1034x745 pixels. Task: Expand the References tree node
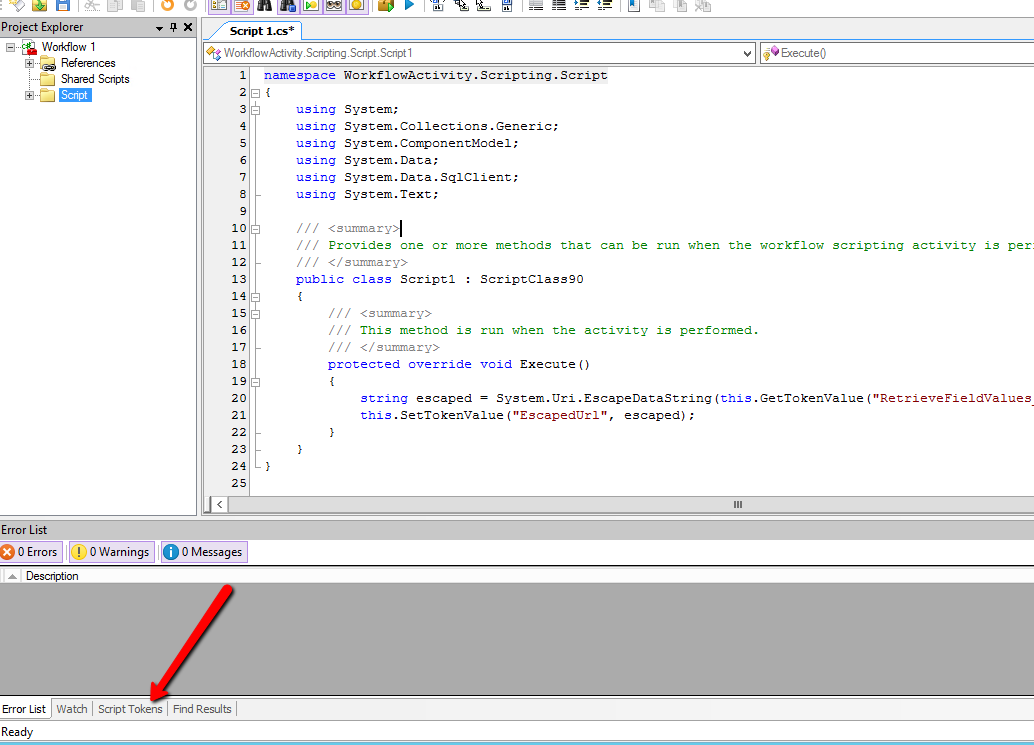[x=29, y=63]
